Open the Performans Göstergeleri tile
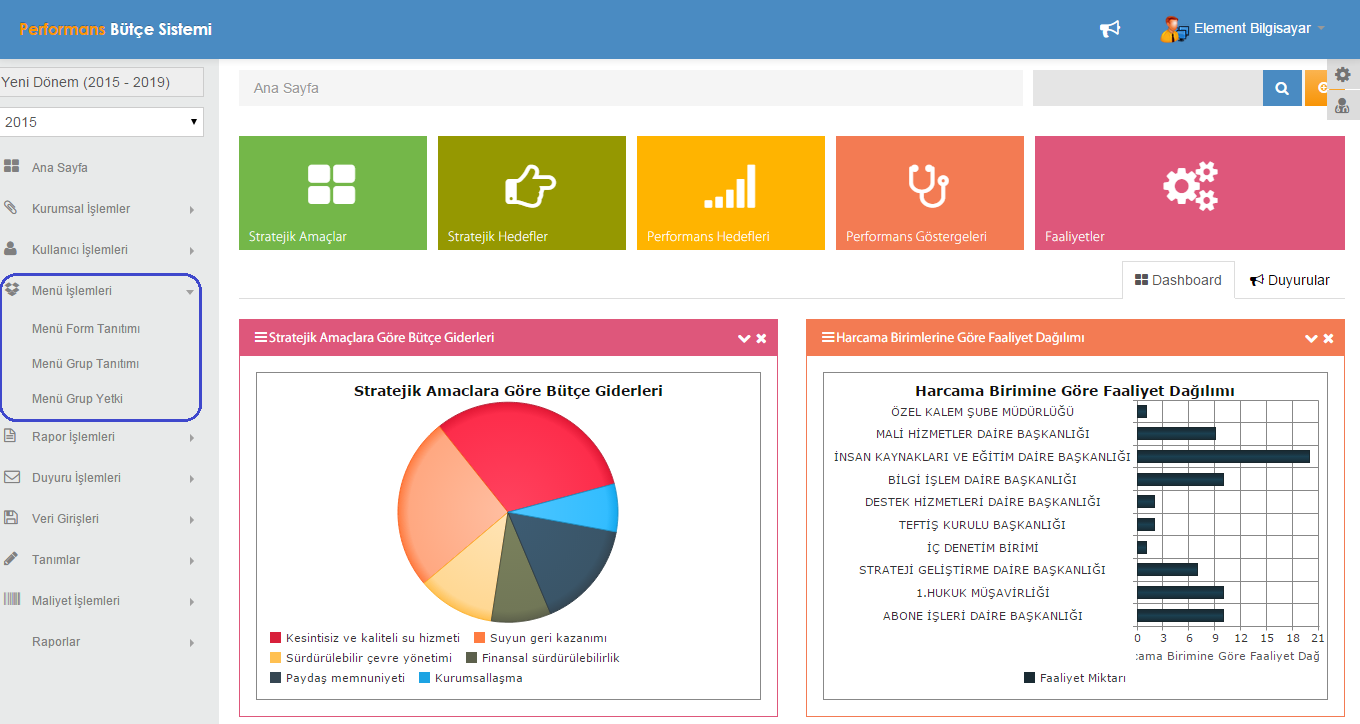1360x724 pixels. coord(930,193)
